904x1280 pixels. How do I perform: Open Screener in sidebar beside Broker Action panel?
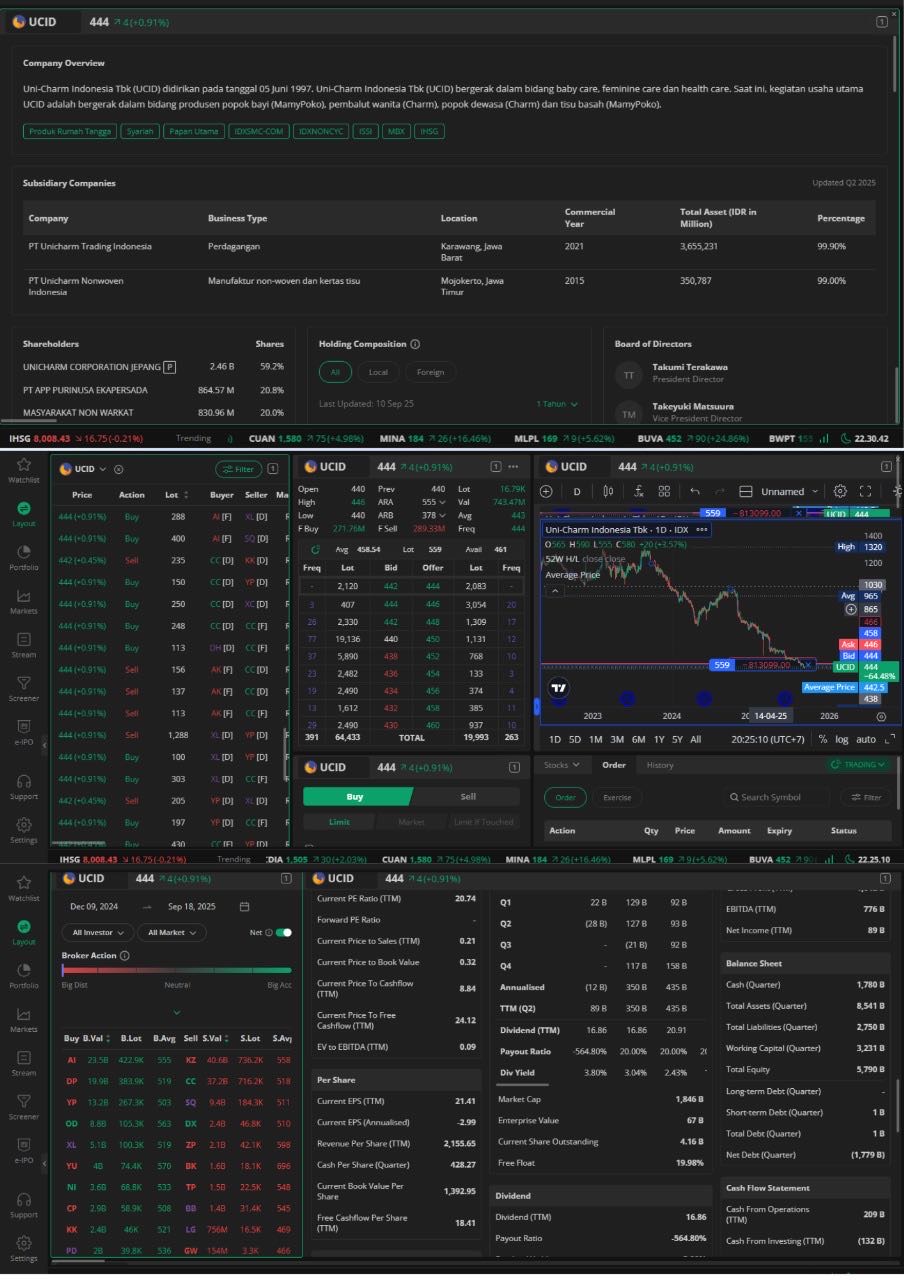(24, 1106)
